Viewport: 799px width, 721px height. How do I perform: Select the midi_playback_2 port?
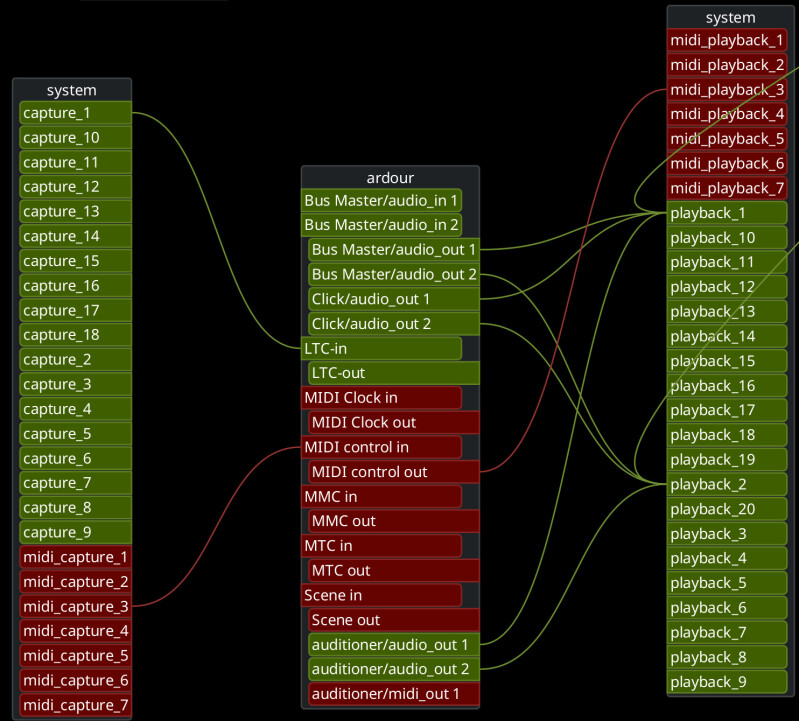coord(727,65)
